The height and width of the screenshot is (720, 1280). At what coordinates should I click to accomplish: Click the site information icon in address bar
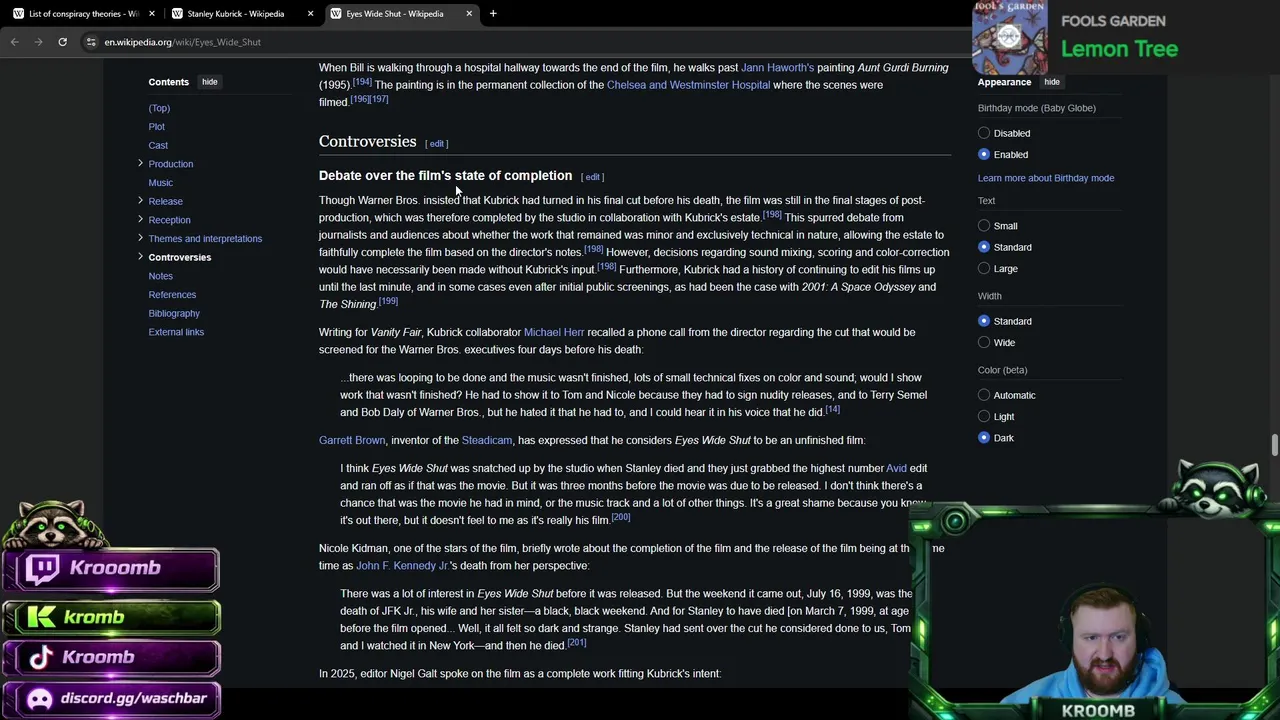tap(91, 42)
